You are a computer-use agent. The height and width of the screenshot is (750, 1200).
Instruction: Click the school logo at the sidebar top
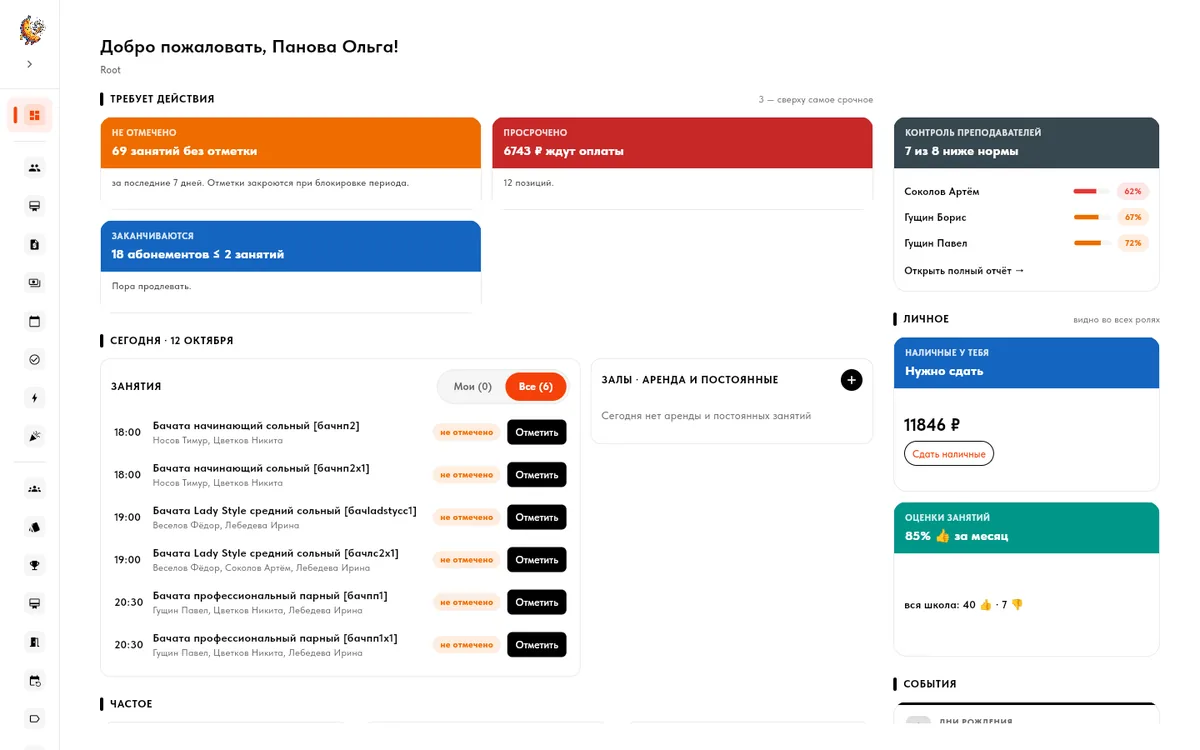tap(32, 30)
